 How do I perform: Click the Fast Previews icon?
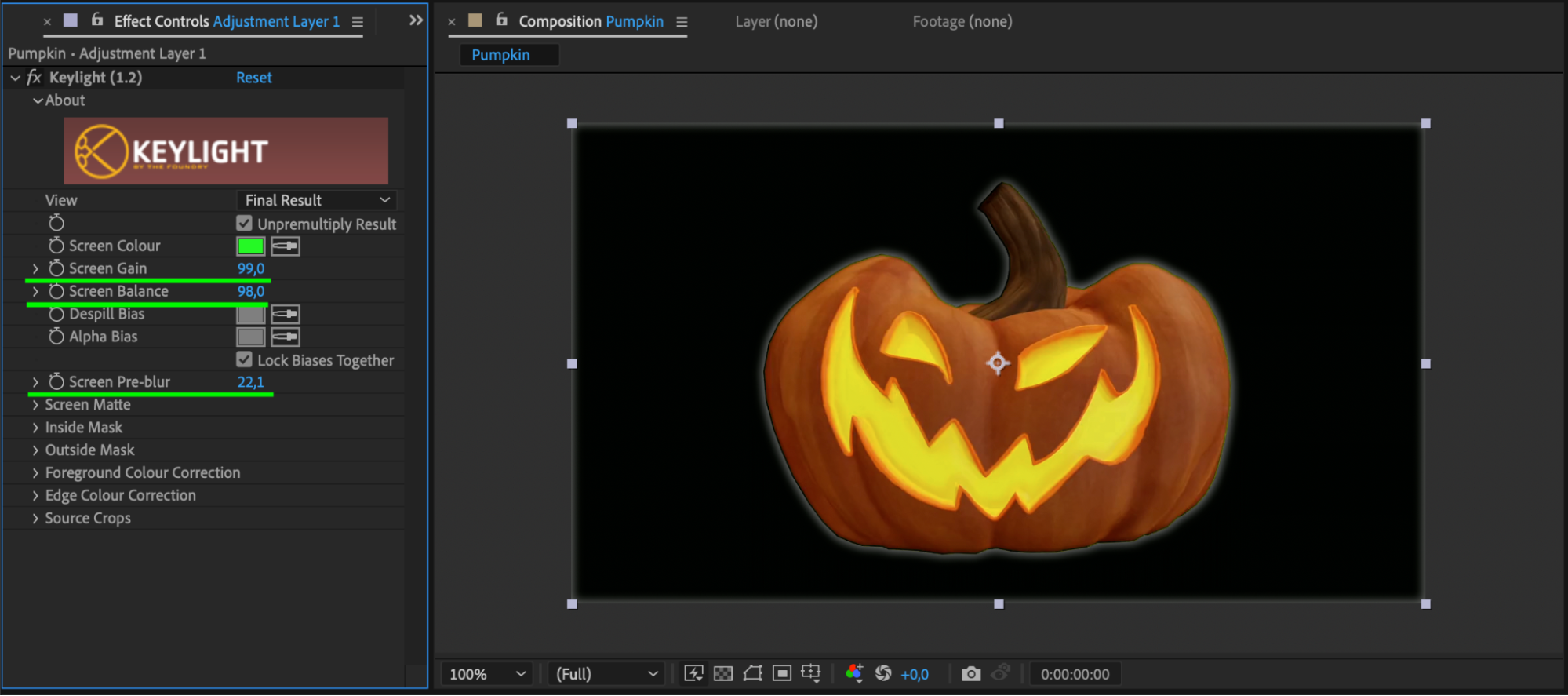pos(693,673)
